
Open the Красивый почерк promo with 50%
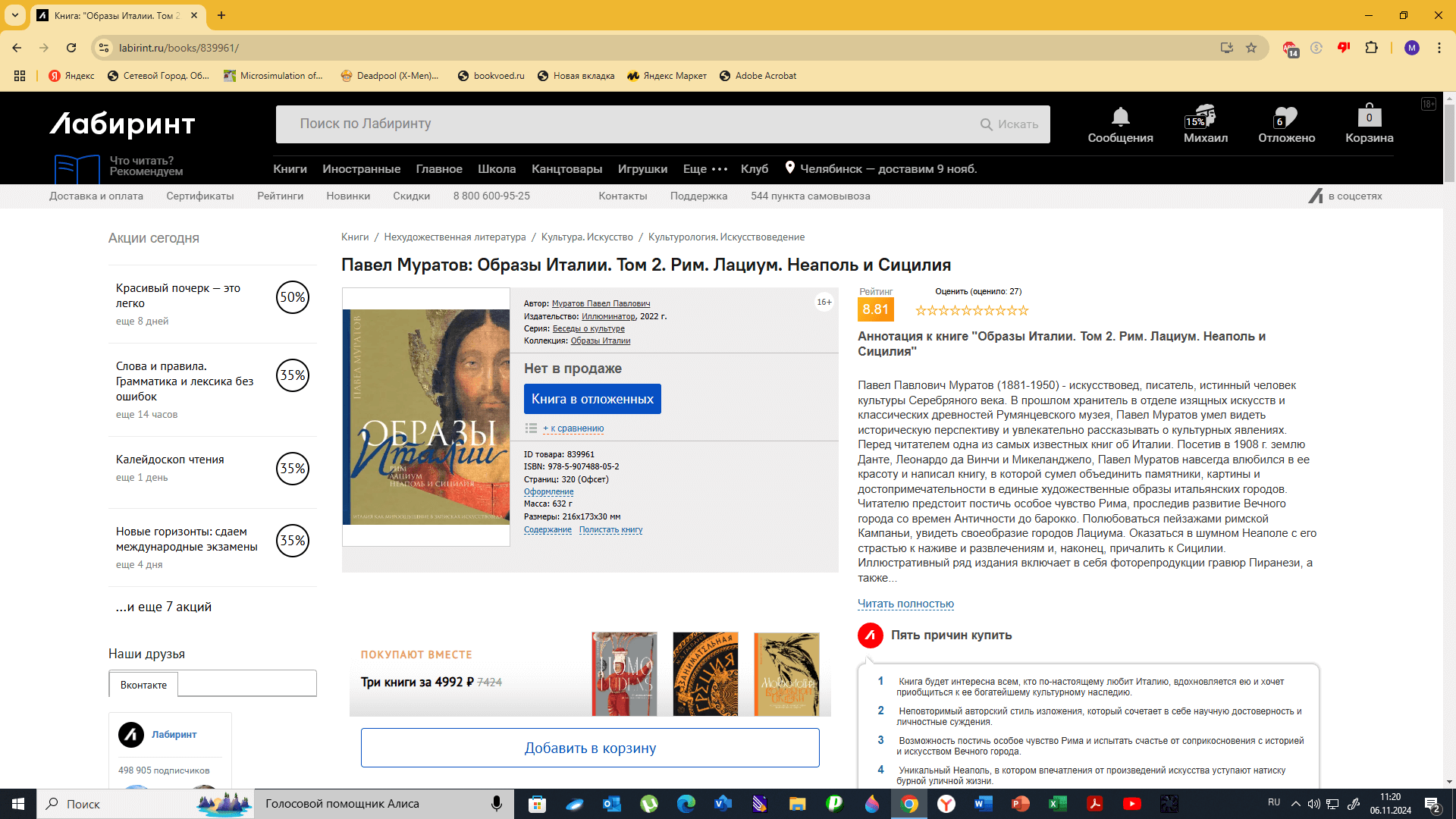coord(212,303)
